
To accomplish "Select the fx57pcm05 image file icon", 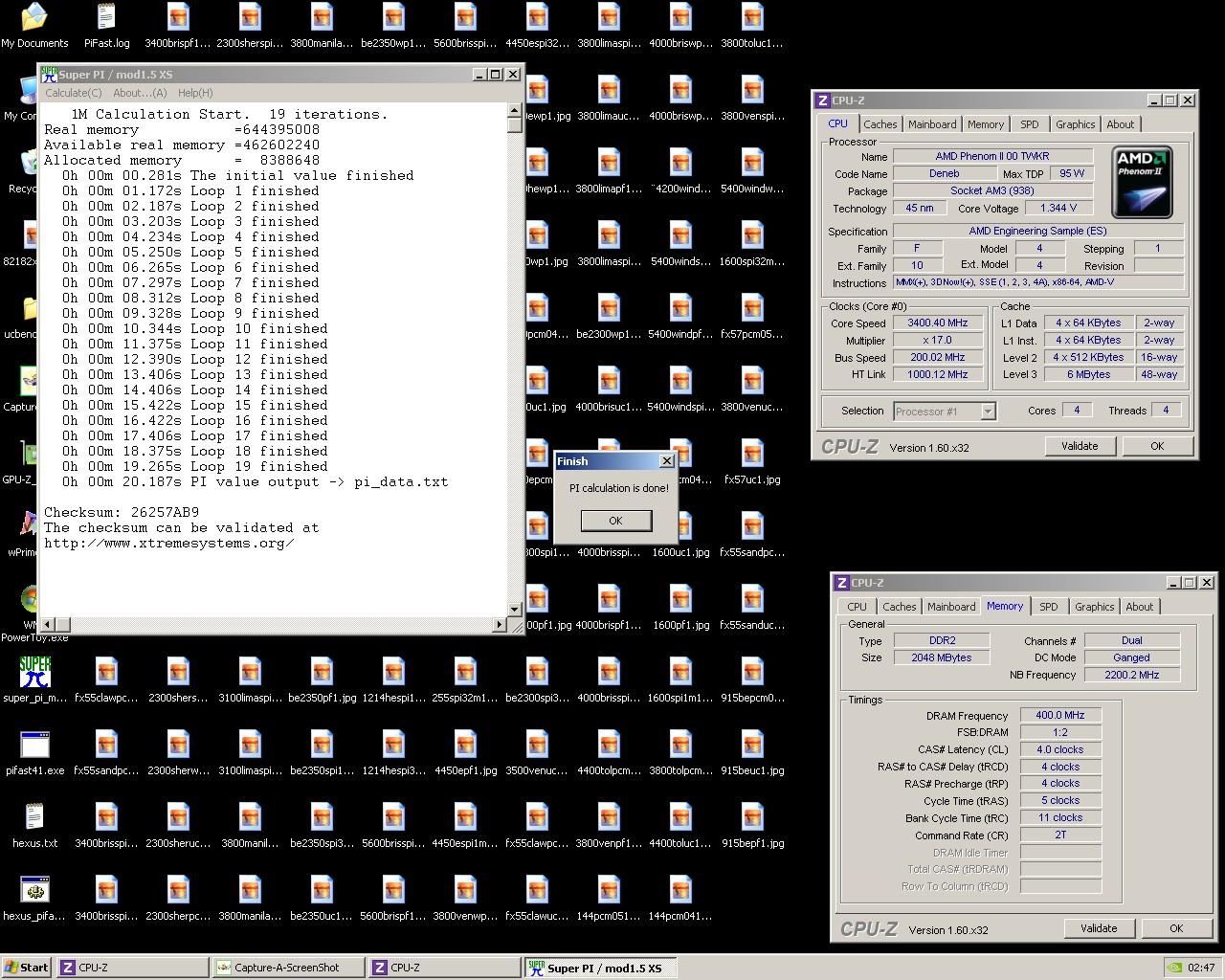I will click(x=752, y=308).
